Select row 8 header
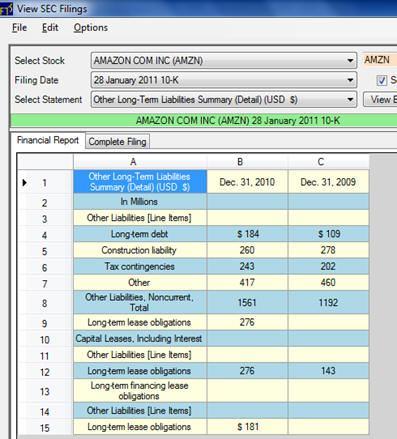The width and height of the screenshot is (397, 439). click(x=45, y=303)
